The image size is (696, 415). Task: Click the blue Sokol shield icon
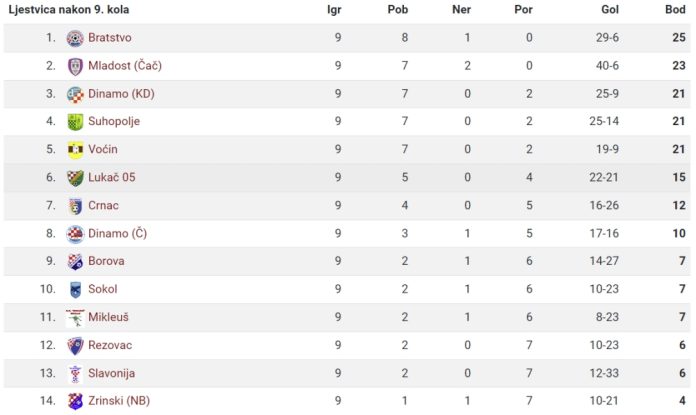coord(75,290)
